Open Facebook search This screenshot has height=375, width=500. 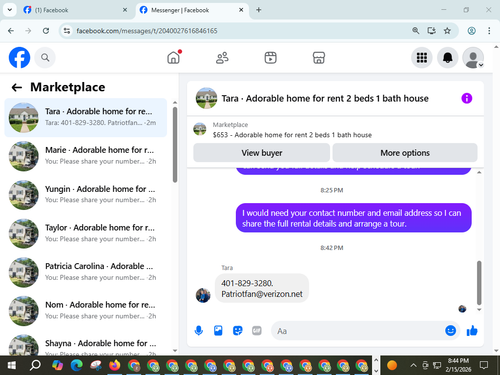[45, 58]
